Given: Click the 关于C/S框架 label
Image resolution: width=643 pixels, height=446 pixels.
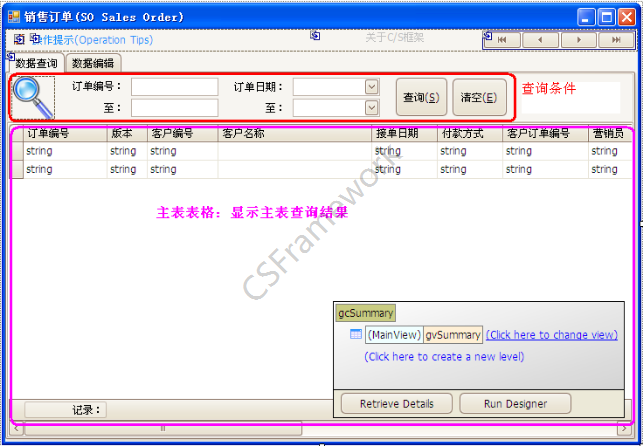Looking at the screenshot, I should tap(394, 38).
